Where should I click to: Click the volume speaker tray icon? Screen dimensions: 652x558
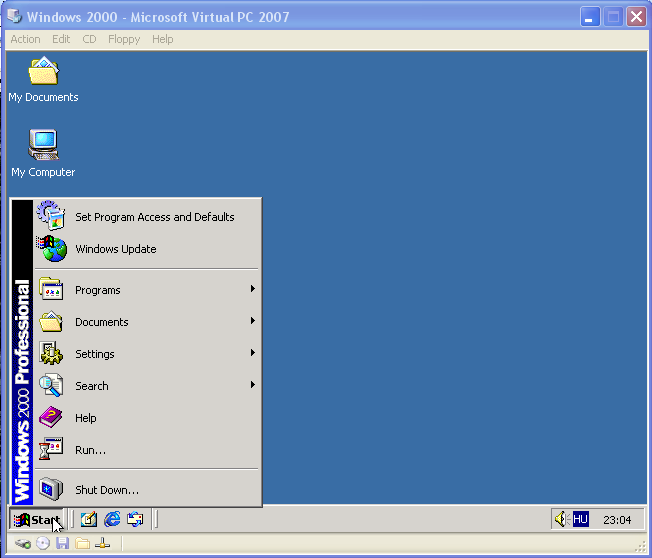[x=562, y=519]
